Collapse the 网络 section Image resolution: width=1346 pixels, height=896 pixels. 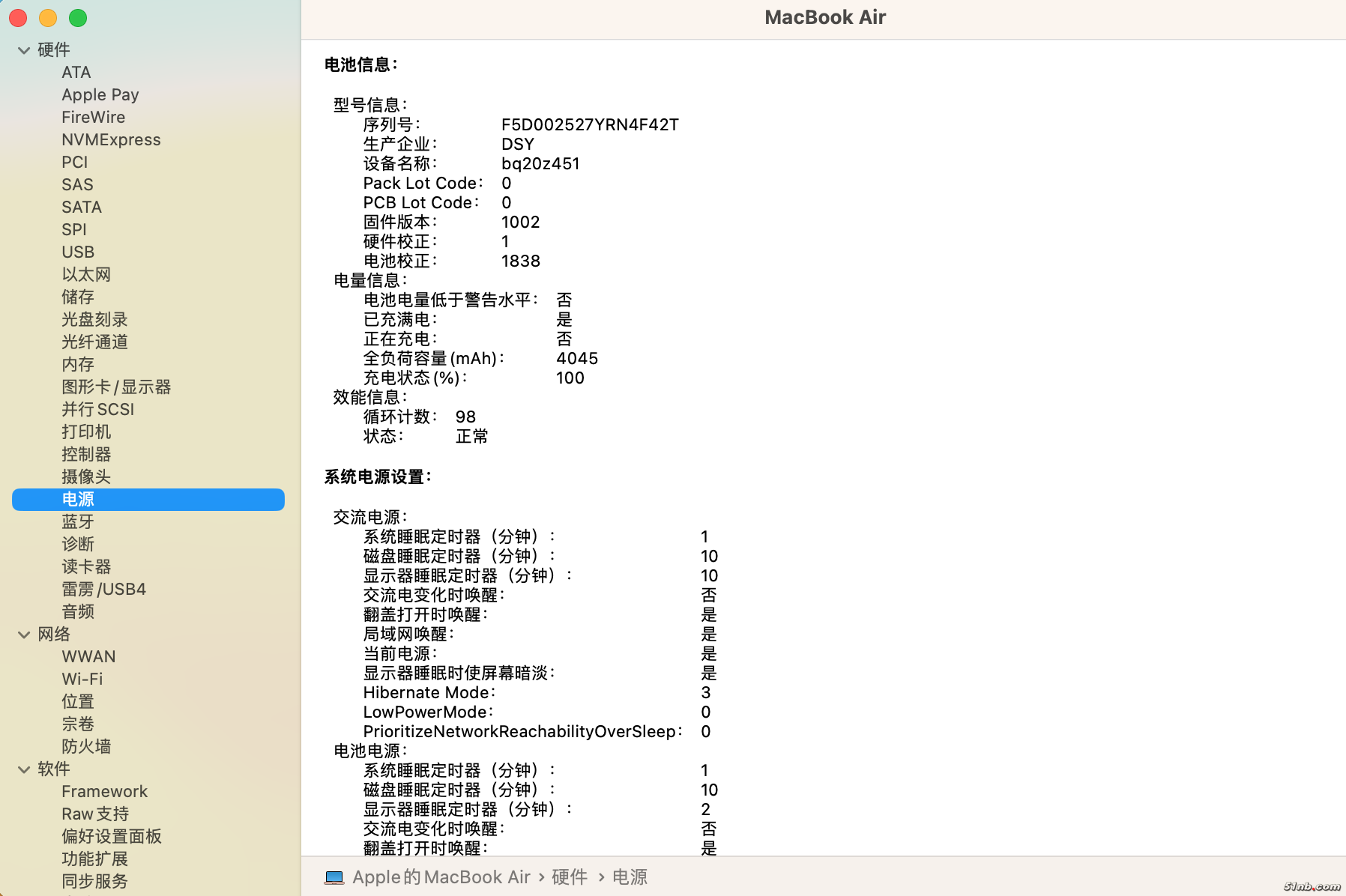pos(23,635)
